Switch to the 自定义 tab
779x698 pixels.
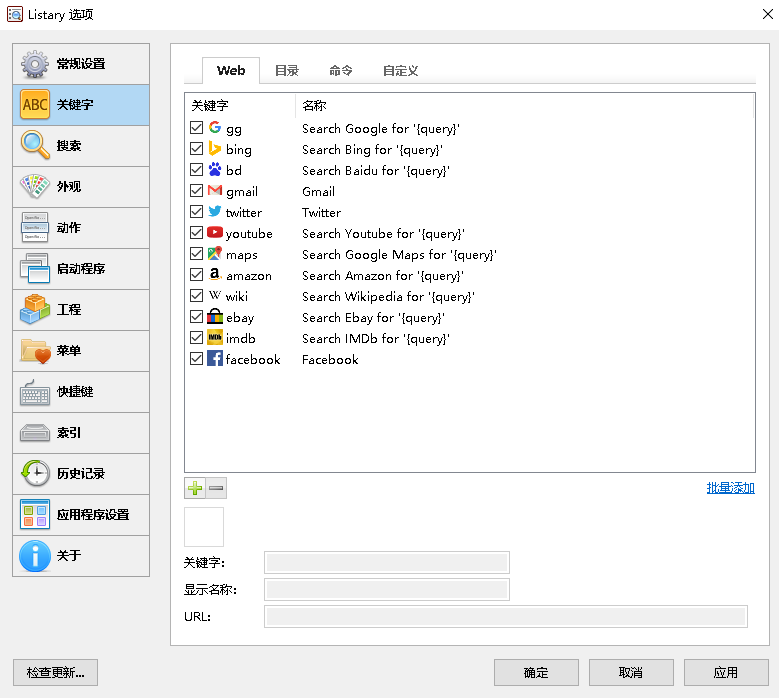pos(400,71)
